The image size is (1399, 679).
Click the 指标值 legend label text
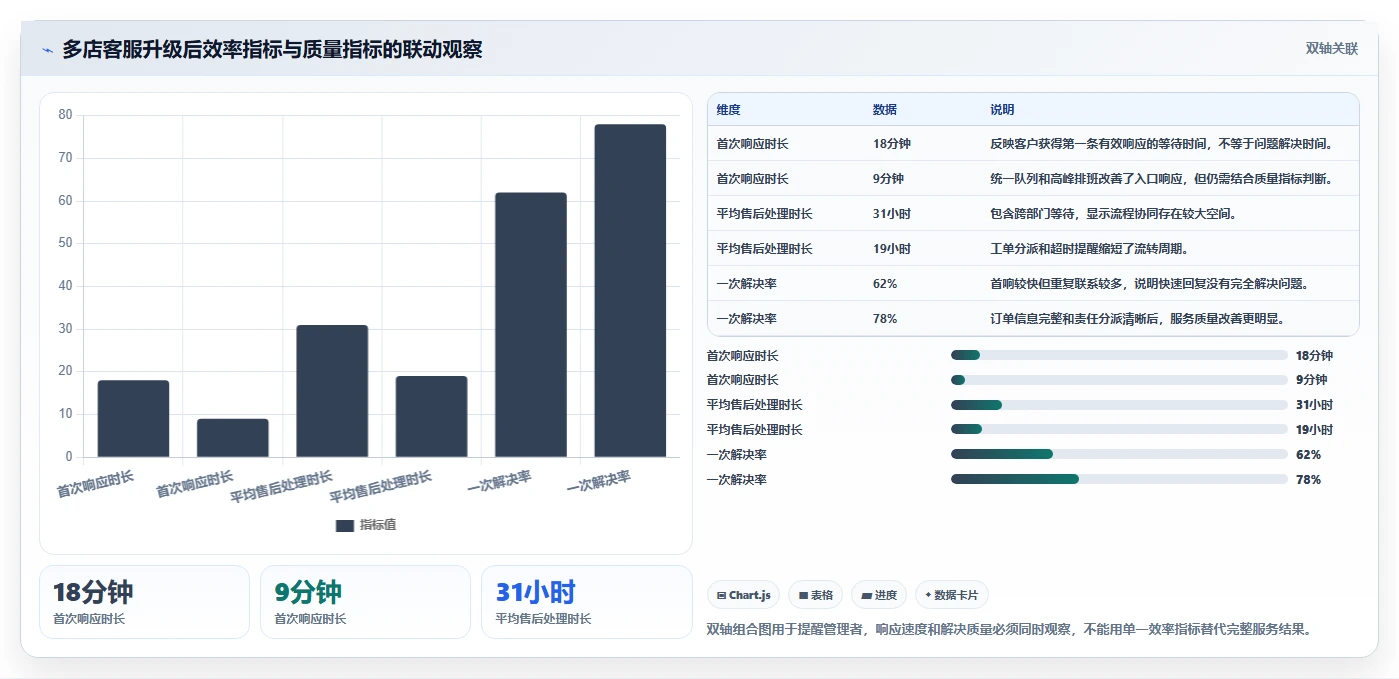(x=378, y=525)
